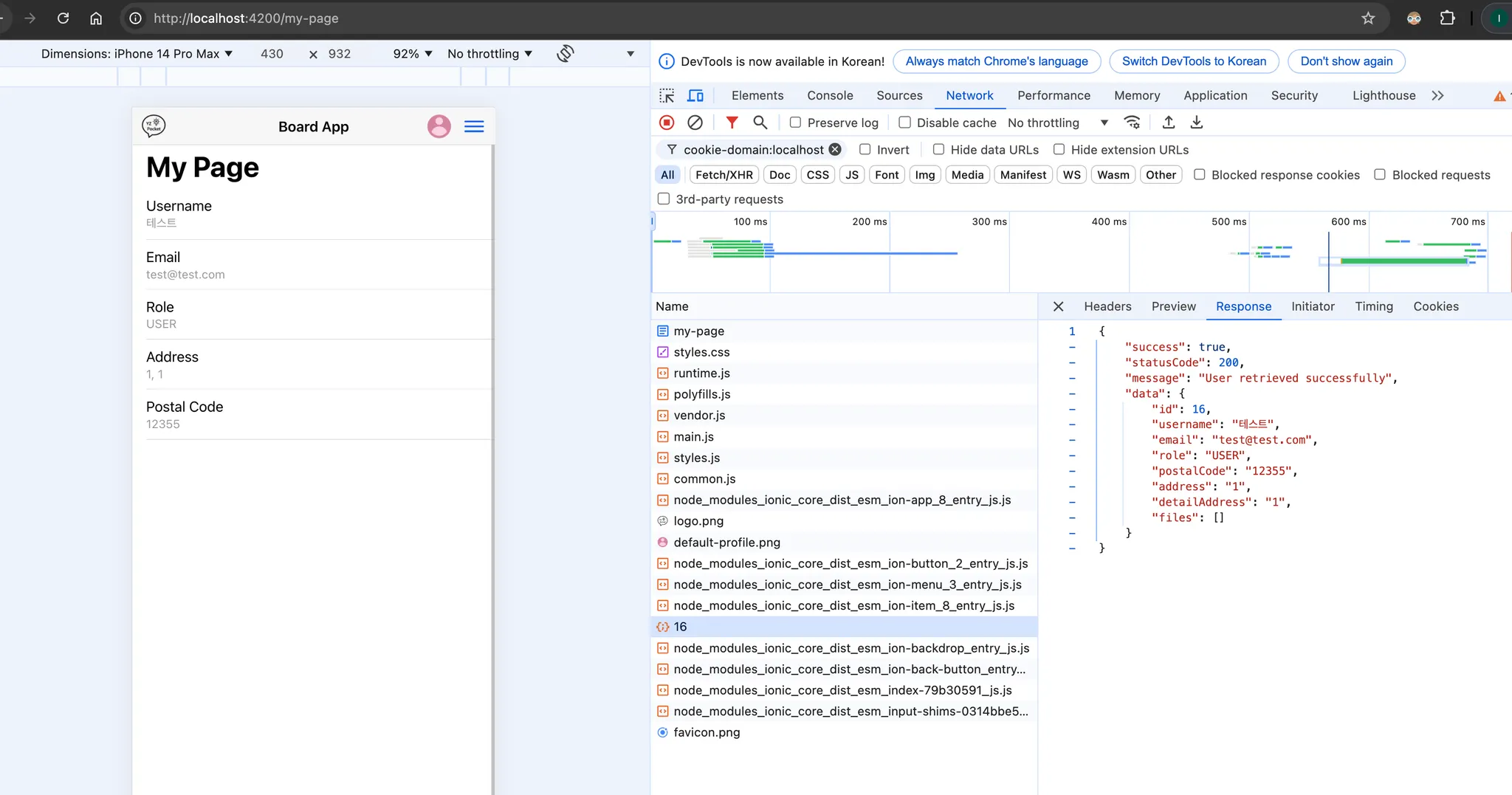1512x795 pixels.
Task: Click the search magnifier in Network toolbar
Action: pos(760,123)
